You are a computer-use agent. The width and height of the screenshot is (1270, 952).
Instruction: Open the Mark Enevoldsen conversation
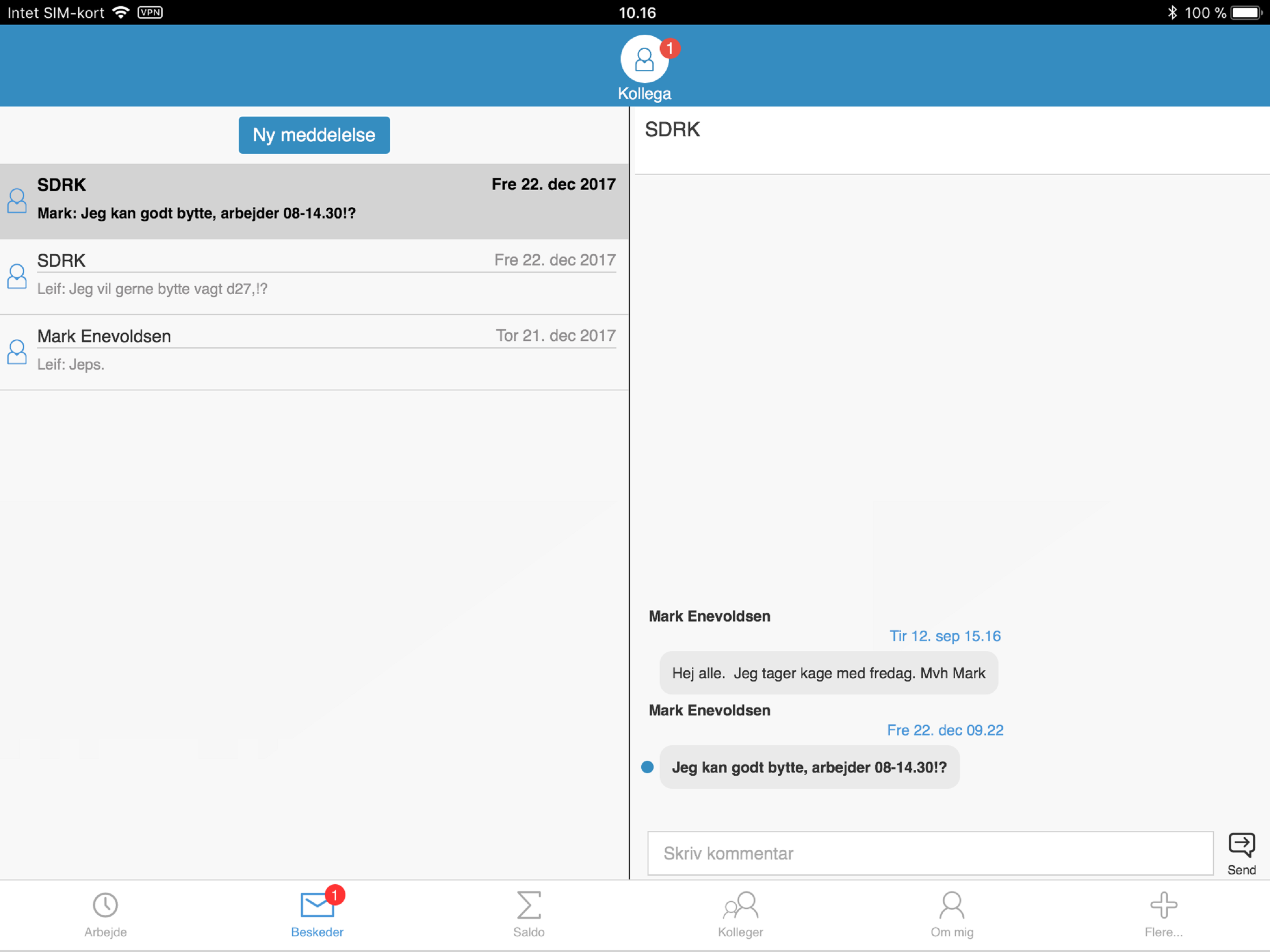click(x=314, y=352)
